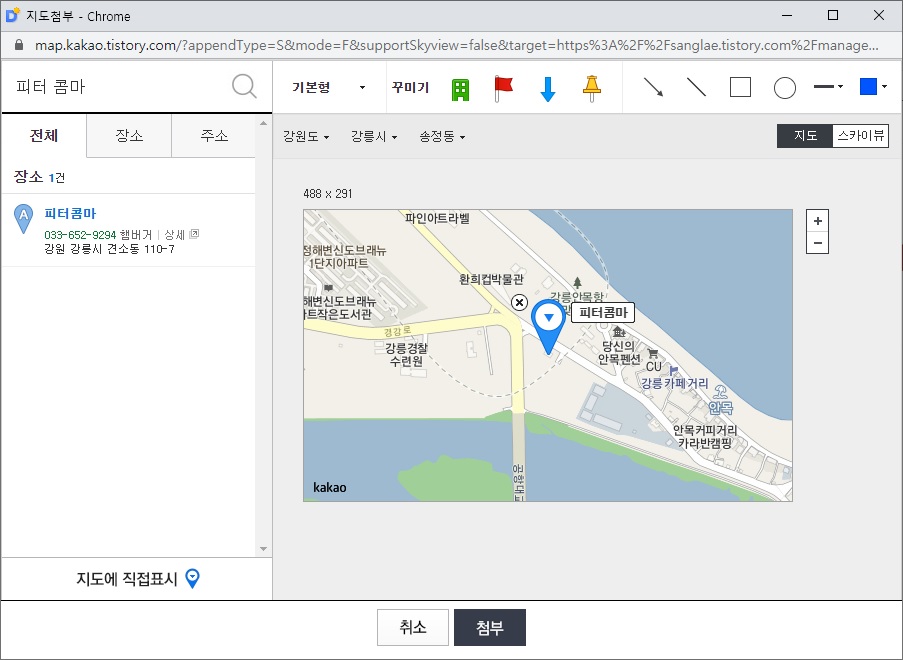
Task: Select the 전체 tab
Action: (x=44, y=136)
